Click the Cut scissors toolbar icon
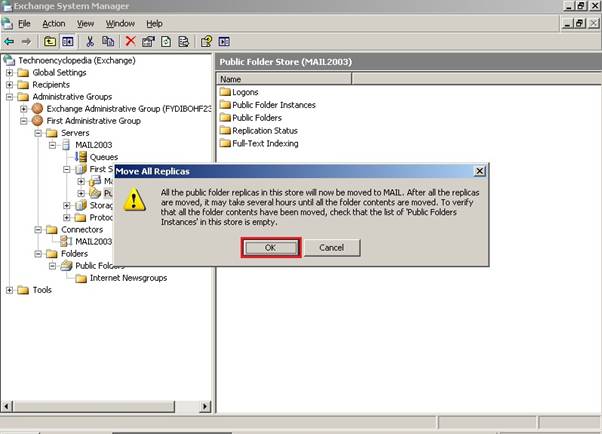The height and width of the screenshot is (434, 602). pos(90,41)
